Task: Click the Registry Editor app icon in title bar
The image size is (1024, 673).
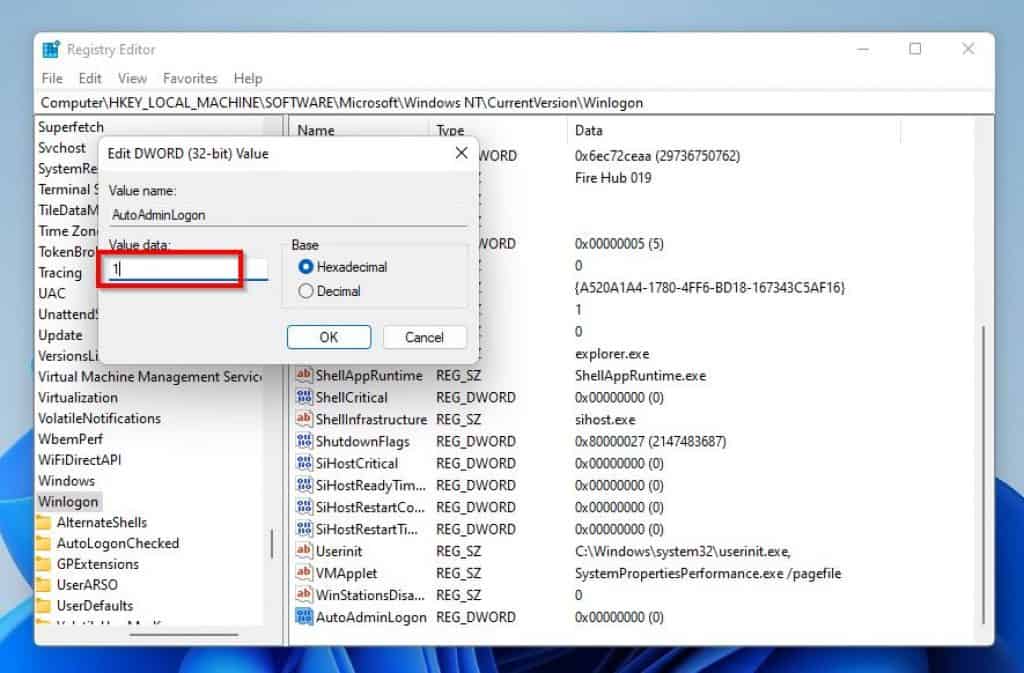Action: click(50, 50)
